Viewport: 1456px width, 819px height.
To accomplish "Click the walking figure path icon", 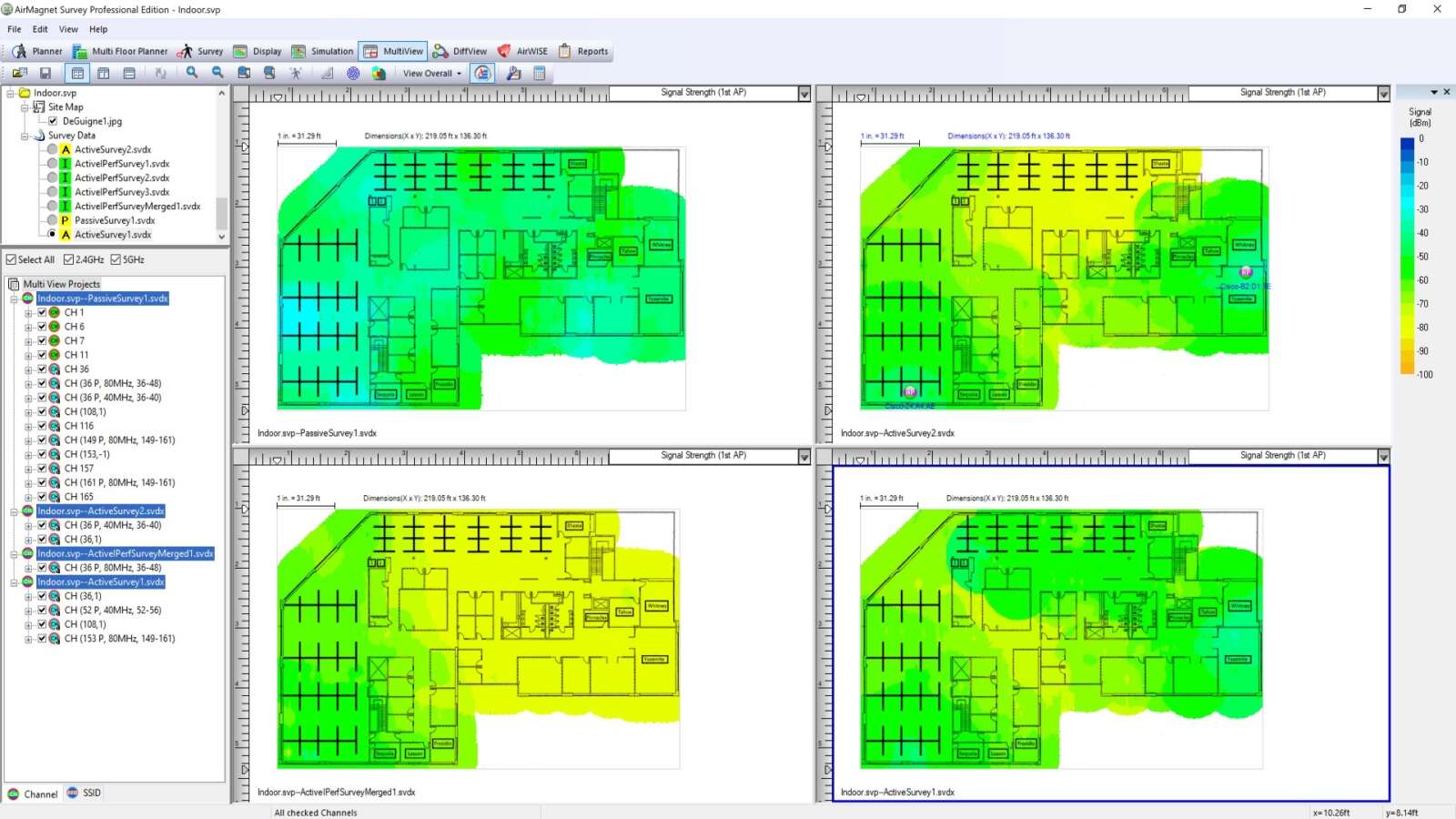I will [296, 73].
